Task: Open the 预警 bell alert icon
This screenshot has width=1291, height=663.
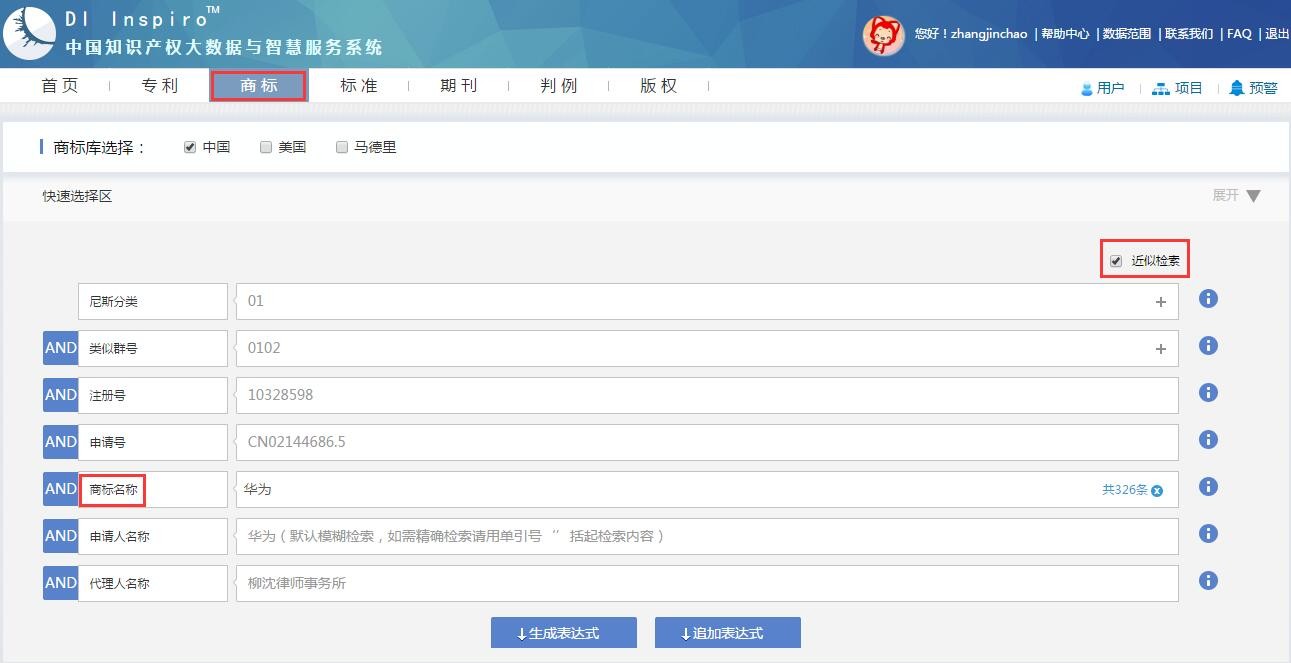Action: (1237, 88)
